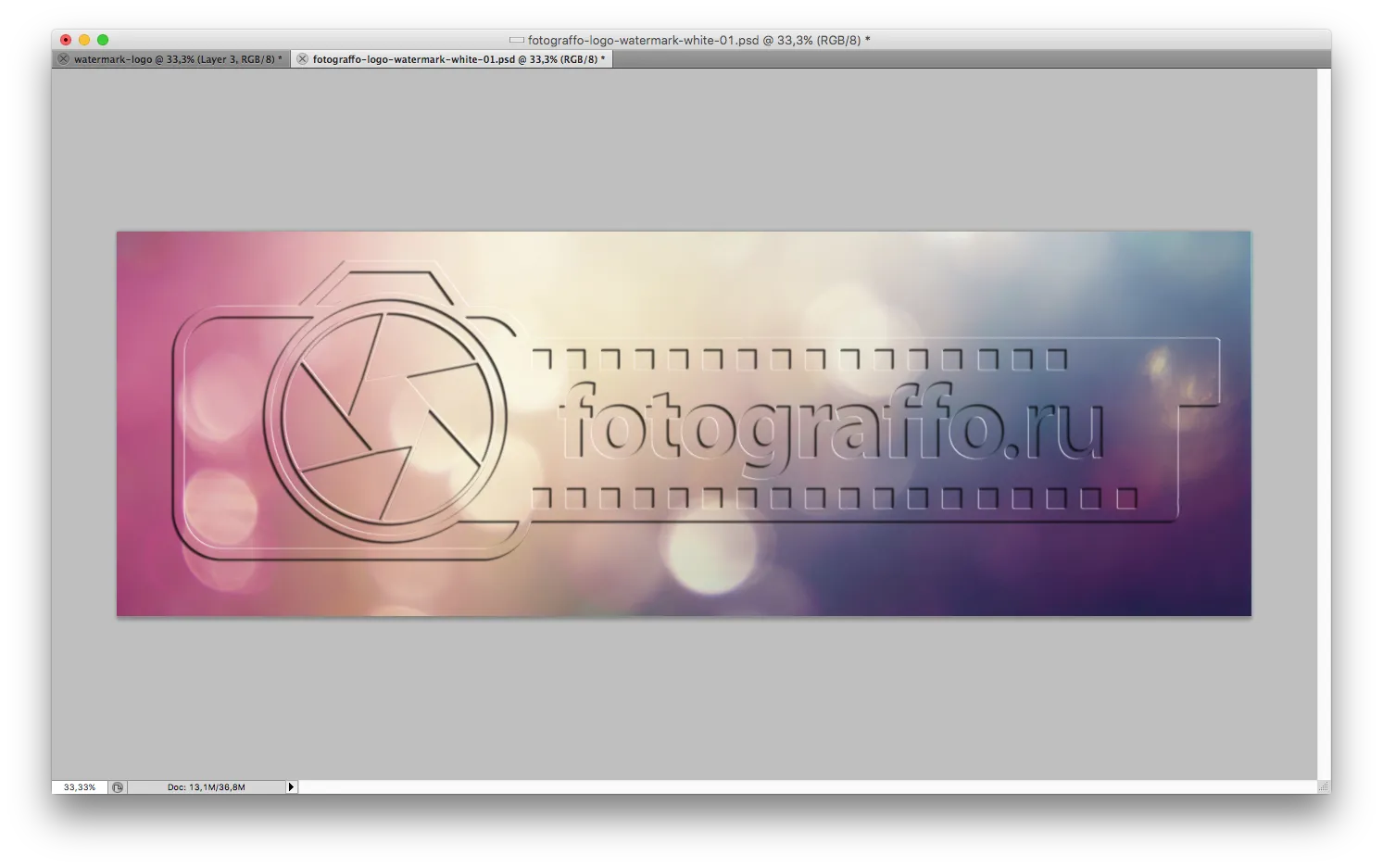
Task: Close the watermark-logo document tab
Action: [64, 59]
